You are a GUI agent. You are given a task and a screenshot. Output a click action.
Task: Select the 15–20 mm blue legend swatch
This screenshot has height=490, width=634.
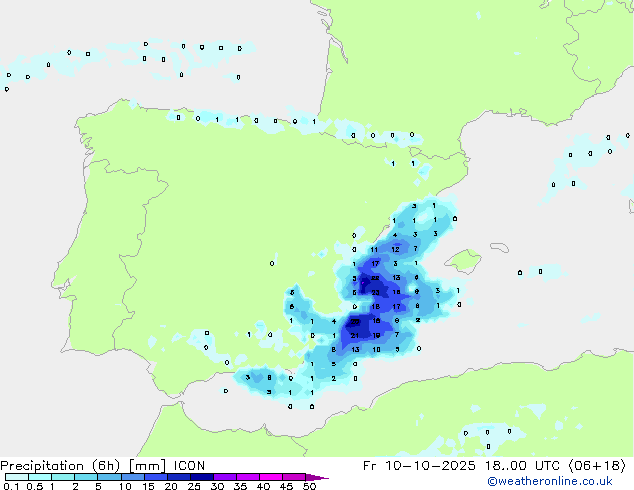tap(155, 477)
